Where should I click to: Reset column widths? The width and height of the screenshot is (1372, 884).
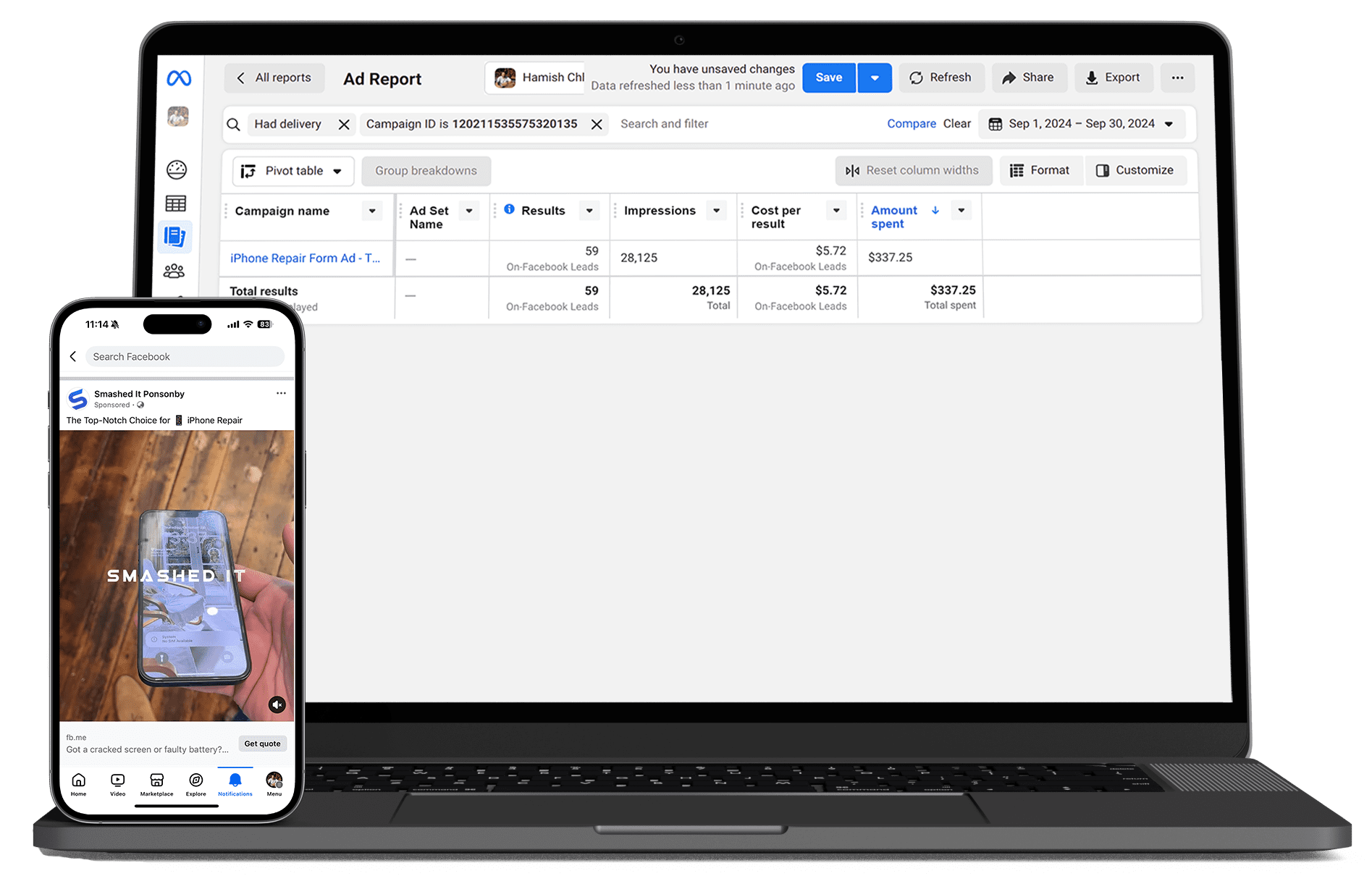[x=913, y=170]
